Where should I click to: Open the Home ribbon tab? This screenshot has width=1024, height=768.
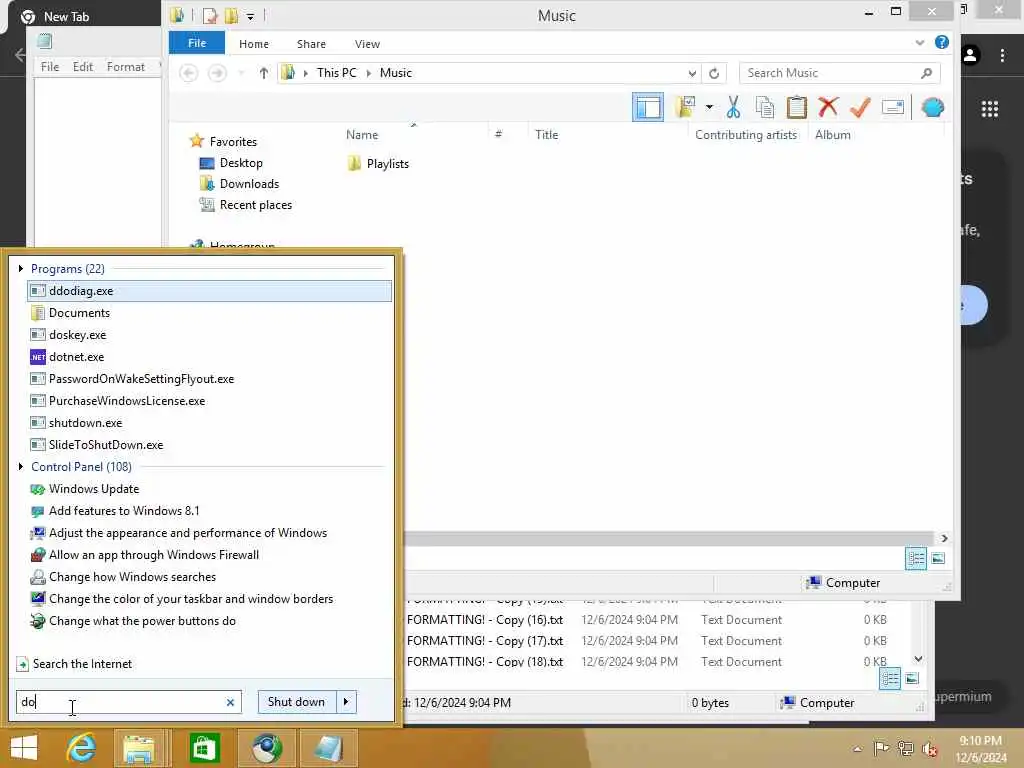click(x=253, y=44)
